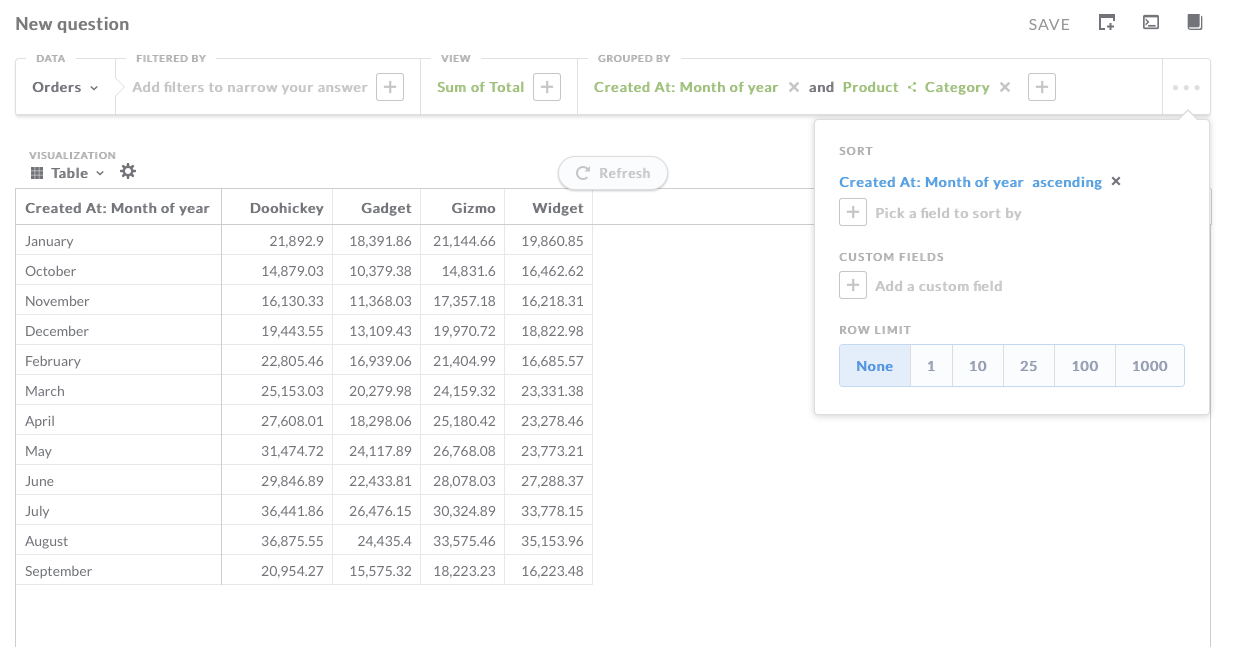Open the native query SQL console icon
The height and width of the screenshot is (647, 1234).
[1151, 23]
